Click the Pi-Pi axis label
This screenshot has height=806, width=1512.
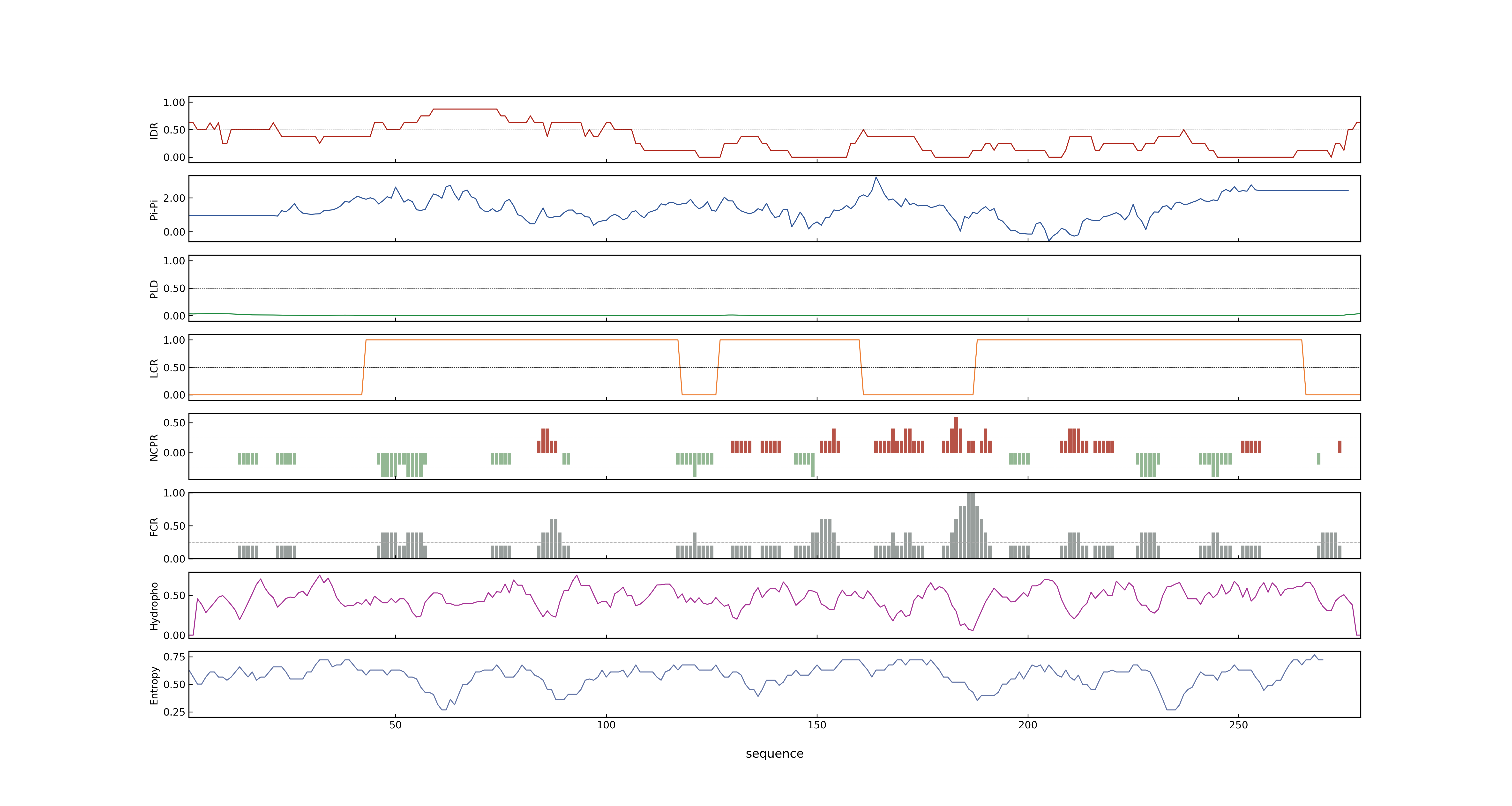pyautogui.click(x=154, y=209)
